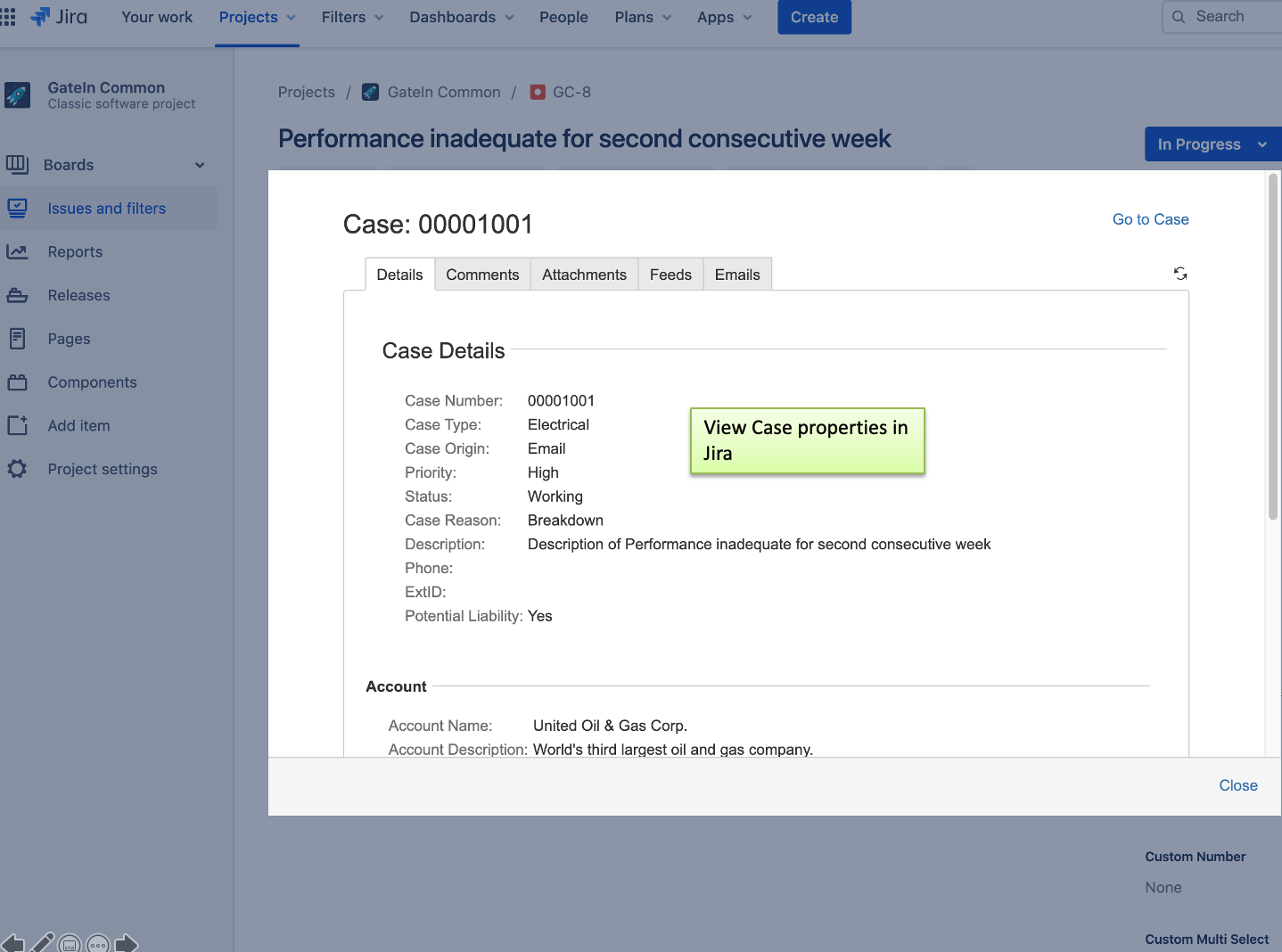
Task: Click the magnifier icon in Search box
Action: pyautogui.click(x=1179, y=17)
